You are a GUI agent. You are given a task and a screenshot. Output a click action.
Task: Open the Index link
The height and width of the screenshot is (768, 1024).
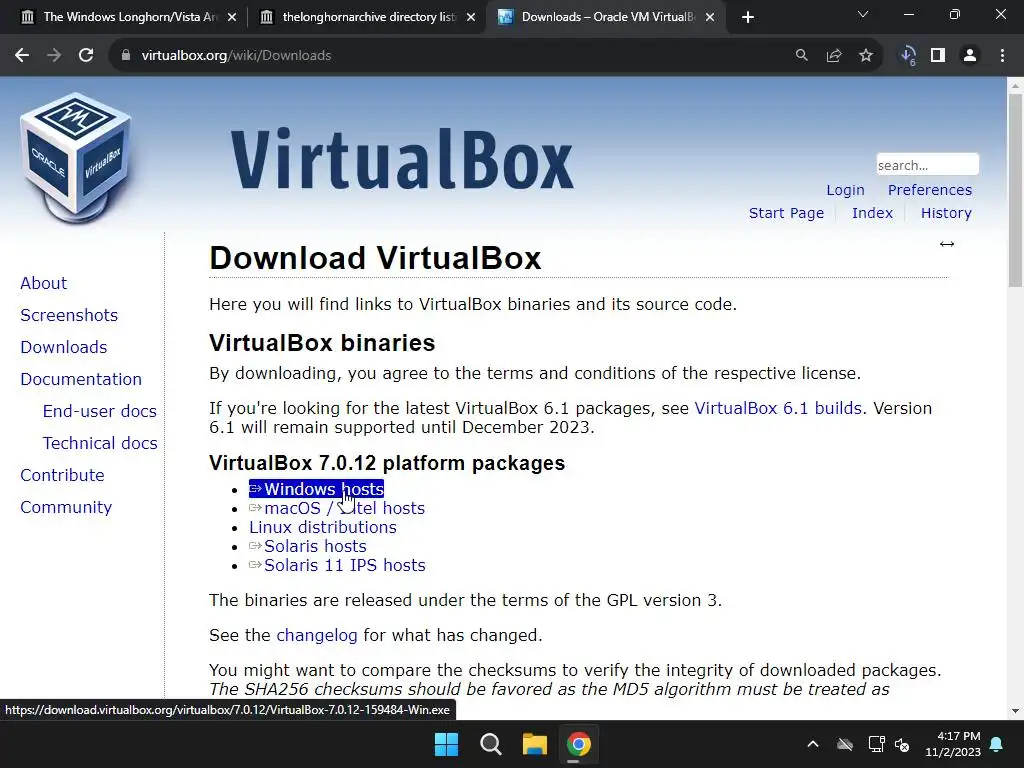tap(872, 213)
